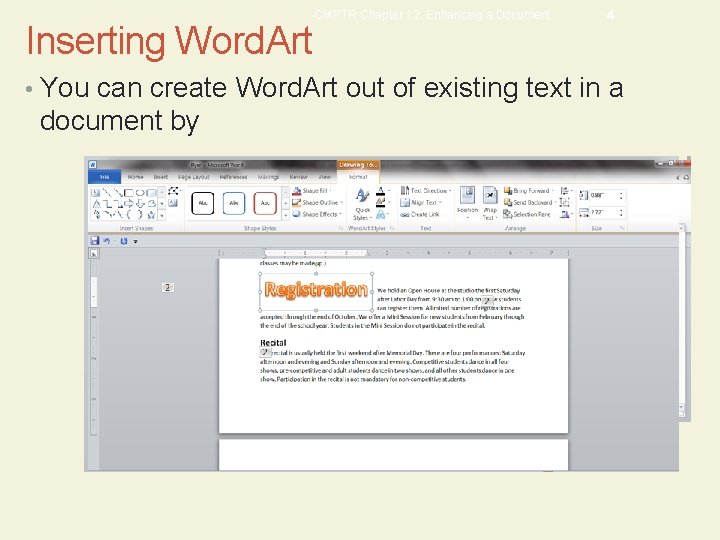Expand the Shape Outline dropdown

(321, 202)
